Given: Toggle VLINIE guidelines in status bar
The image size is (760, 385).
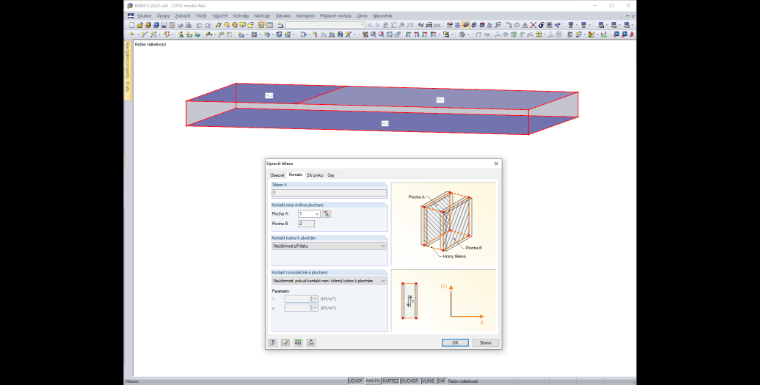Looking at the screenshot, I should tap(428, 381).
